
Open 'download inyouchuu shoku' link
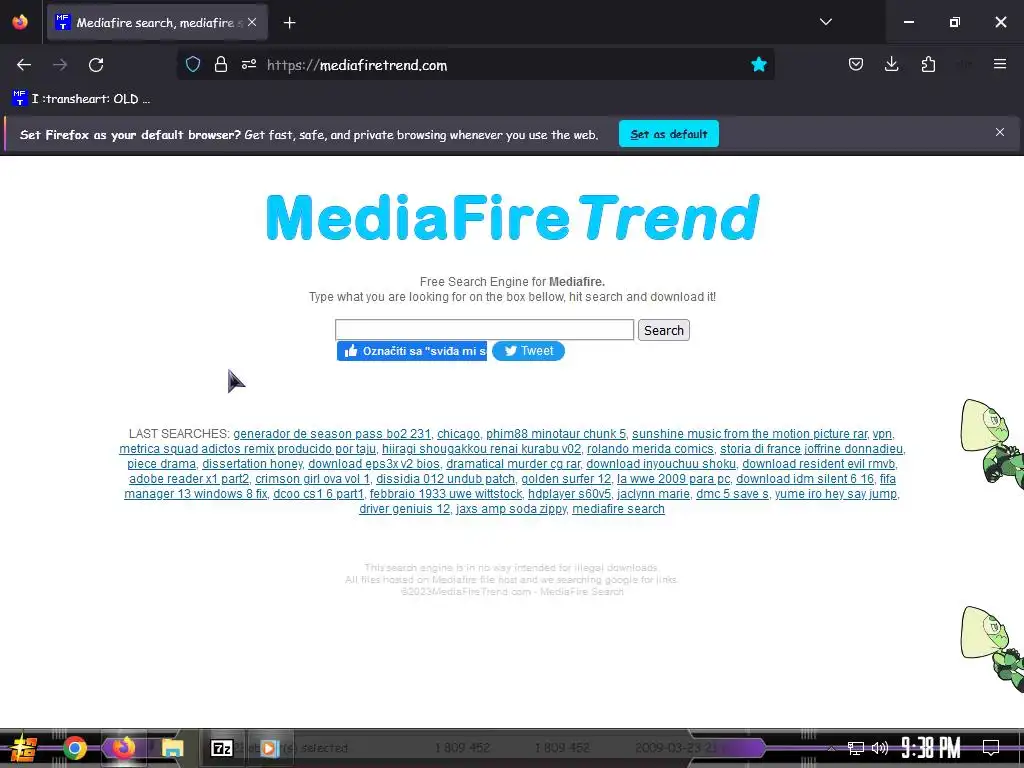pos(661,464)
